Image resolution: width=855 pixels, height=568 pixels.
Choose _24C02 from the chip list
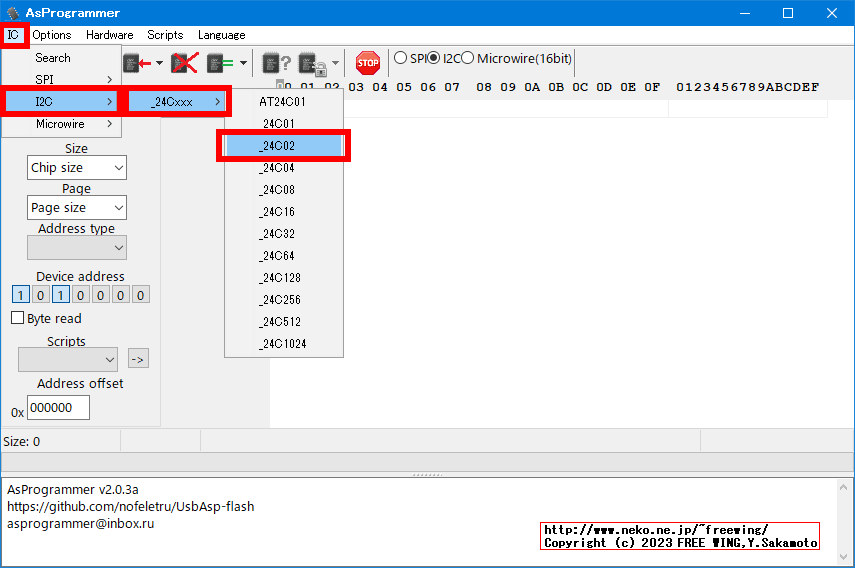283,146
